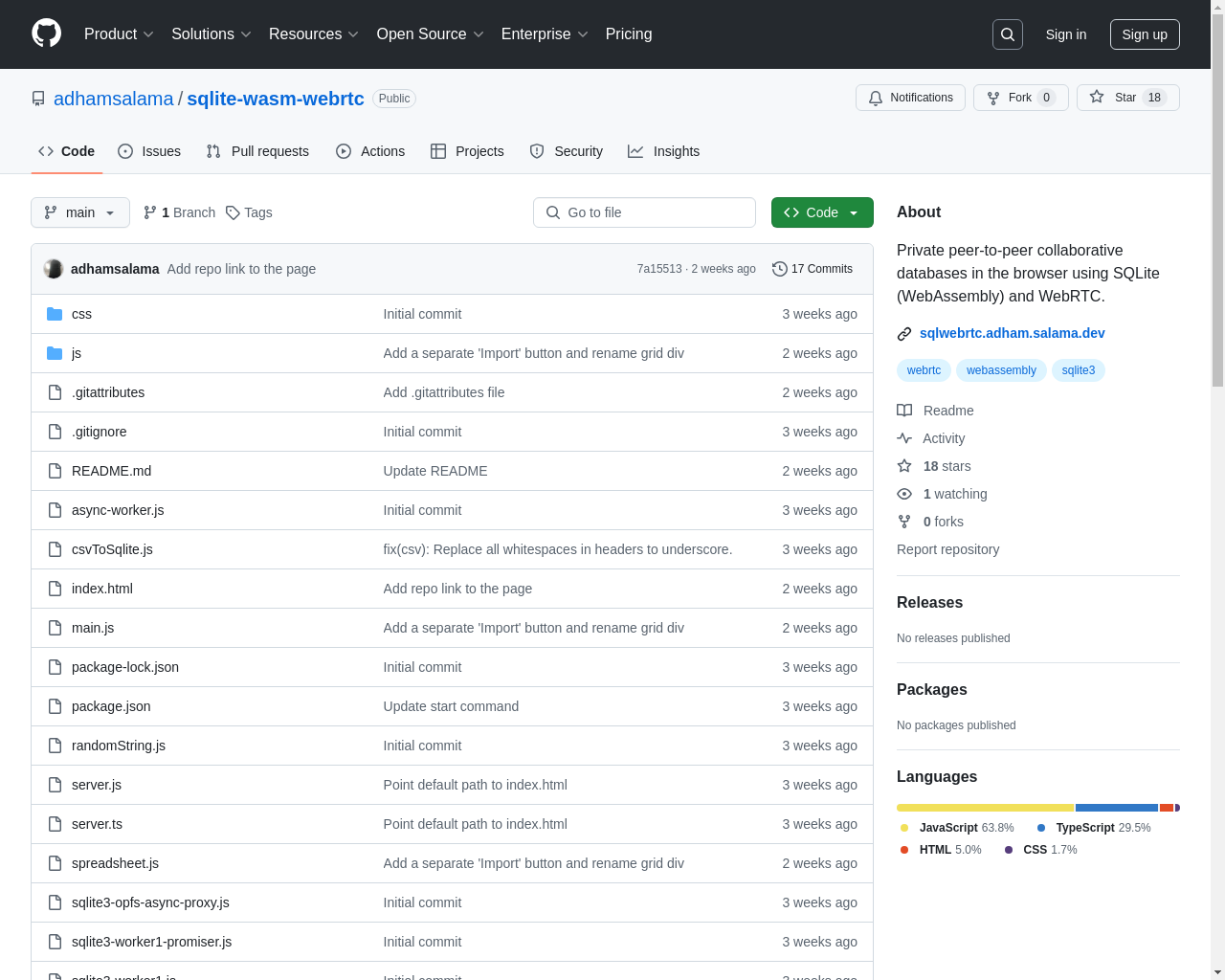Screen dimensions: 1225x980
Task: Click the Sign up button
Action: pos(1145,34)
